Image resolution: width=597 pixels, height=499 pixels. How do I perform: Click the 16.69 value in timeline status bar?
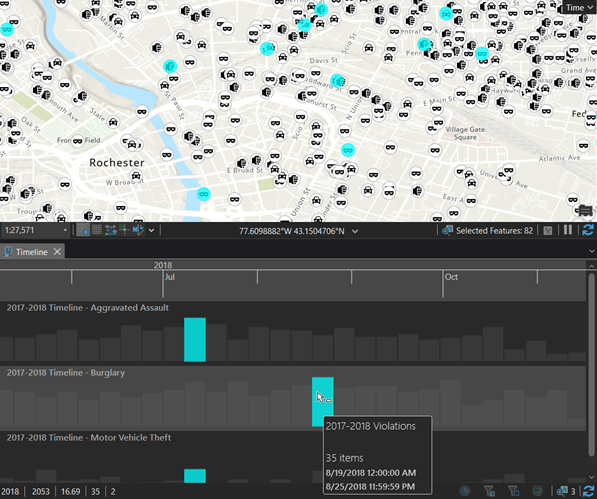(71, 491)
